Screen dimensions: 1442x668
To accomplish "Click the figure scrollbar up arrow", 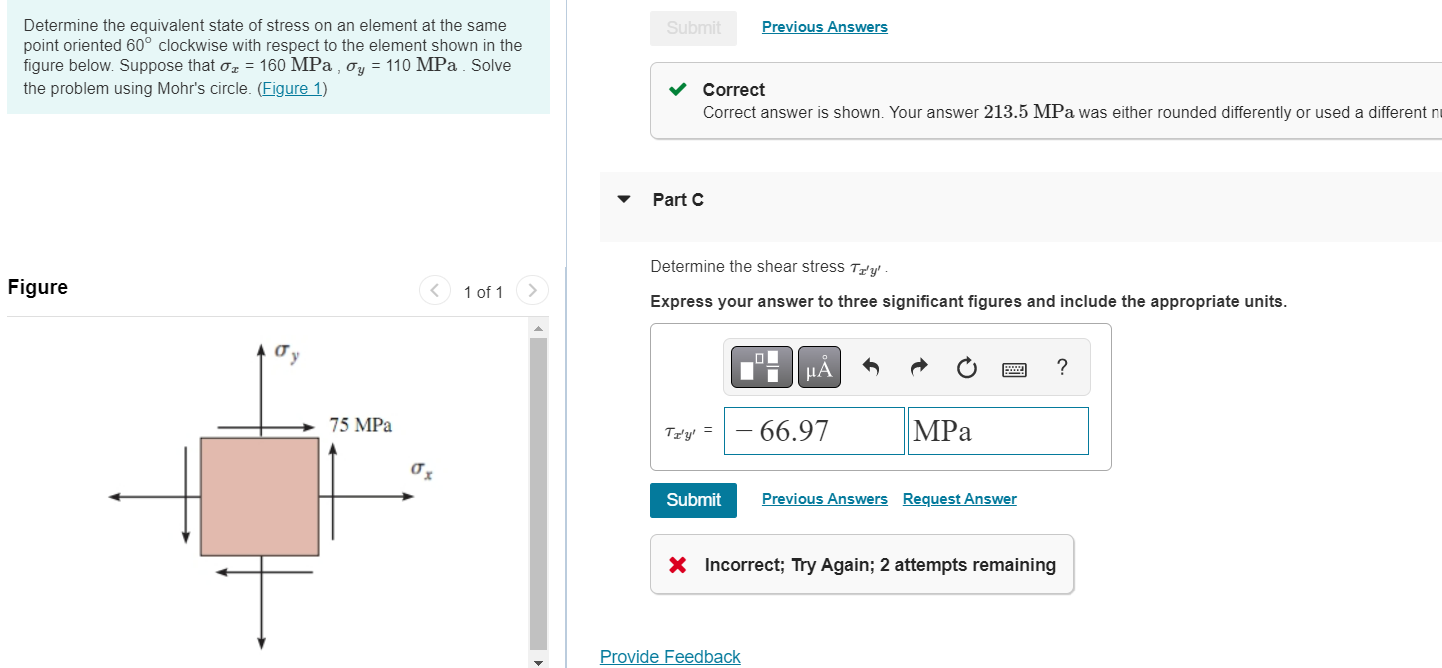I will [x=538, y=329].
